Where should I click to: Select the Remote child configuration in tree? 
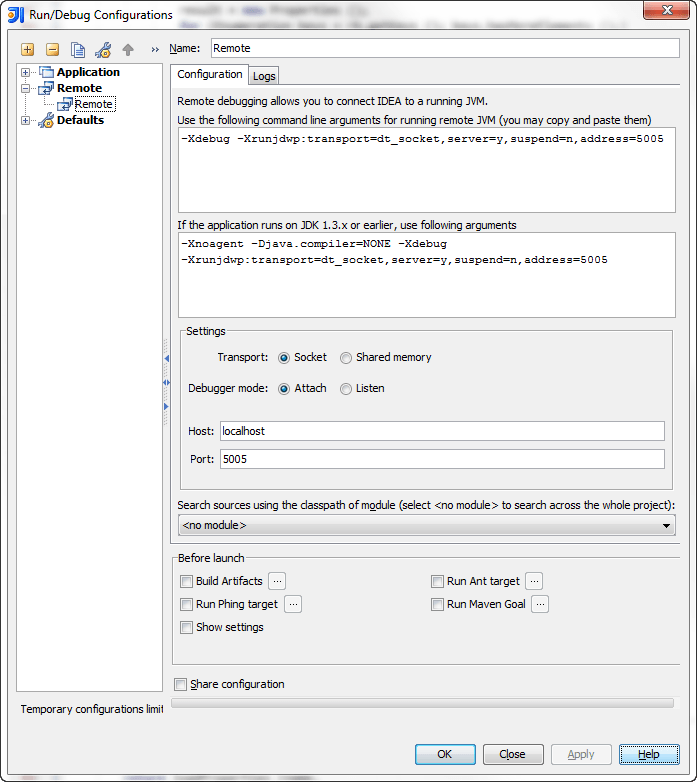click(93, 104)
